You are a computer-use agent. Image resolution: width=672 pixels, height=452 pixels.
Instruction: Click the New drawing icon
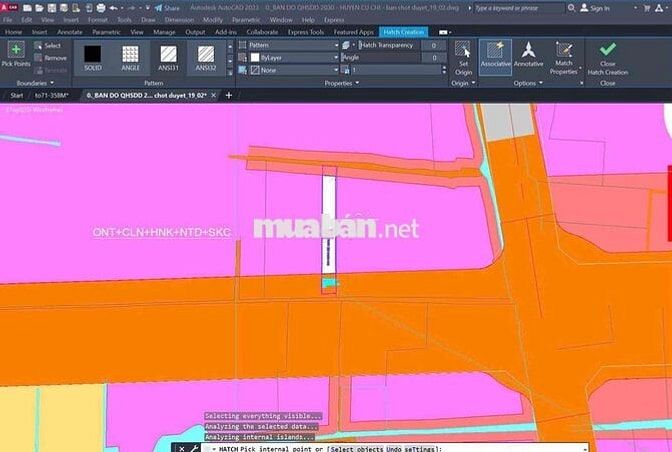pos(27,8)
